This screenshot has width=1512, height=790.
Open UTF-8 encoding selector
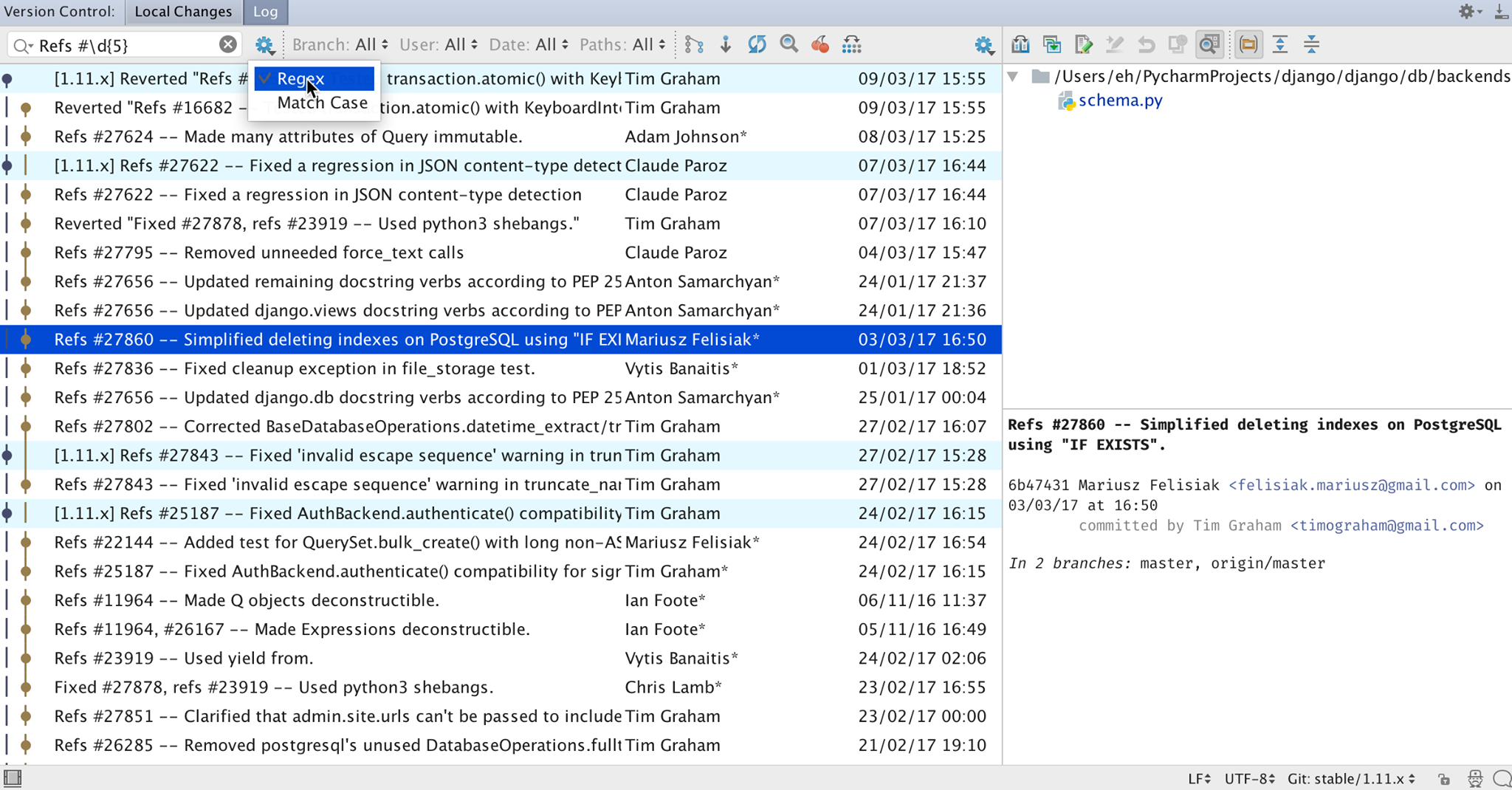point(1249,779)
